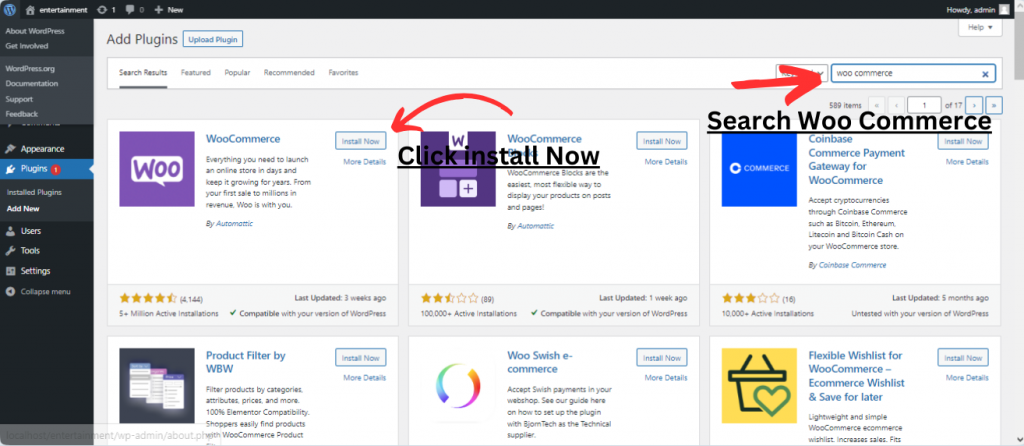Go to Installed Plugins submenu

click(34, 193)
